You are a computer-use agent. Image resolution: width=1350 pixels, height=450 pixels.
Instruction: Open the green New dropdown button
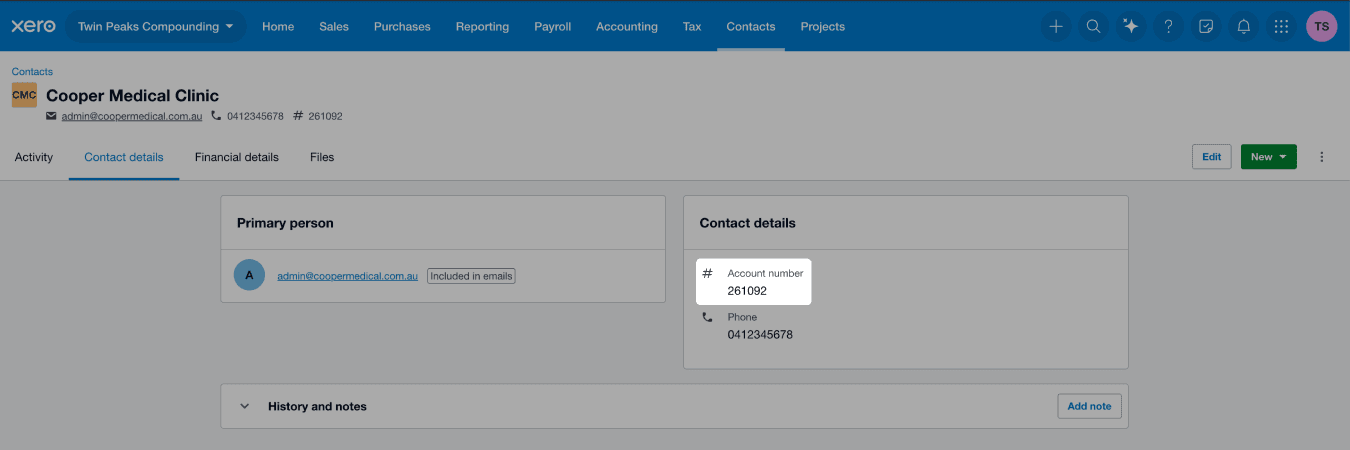[x=1268, y=157]
